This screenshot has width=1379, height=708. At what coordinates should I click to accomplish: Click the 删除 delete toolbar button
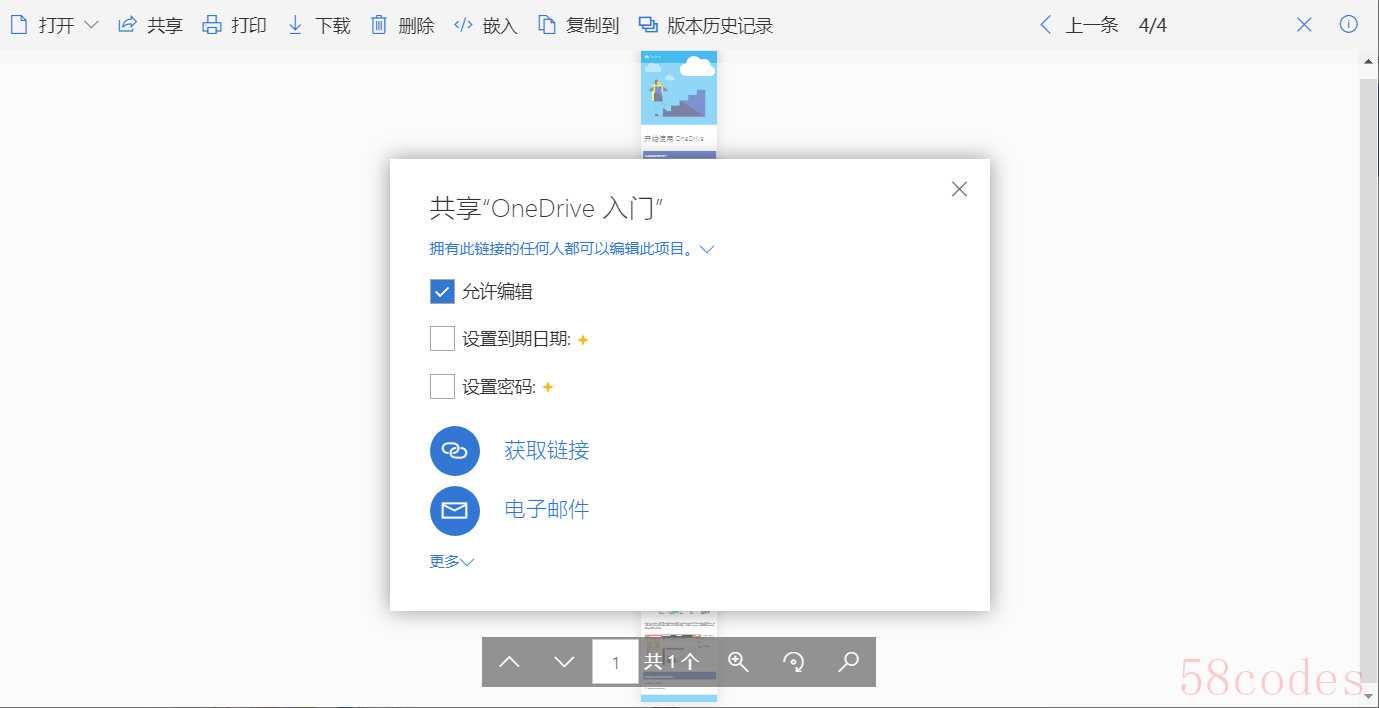pos(402,25)
